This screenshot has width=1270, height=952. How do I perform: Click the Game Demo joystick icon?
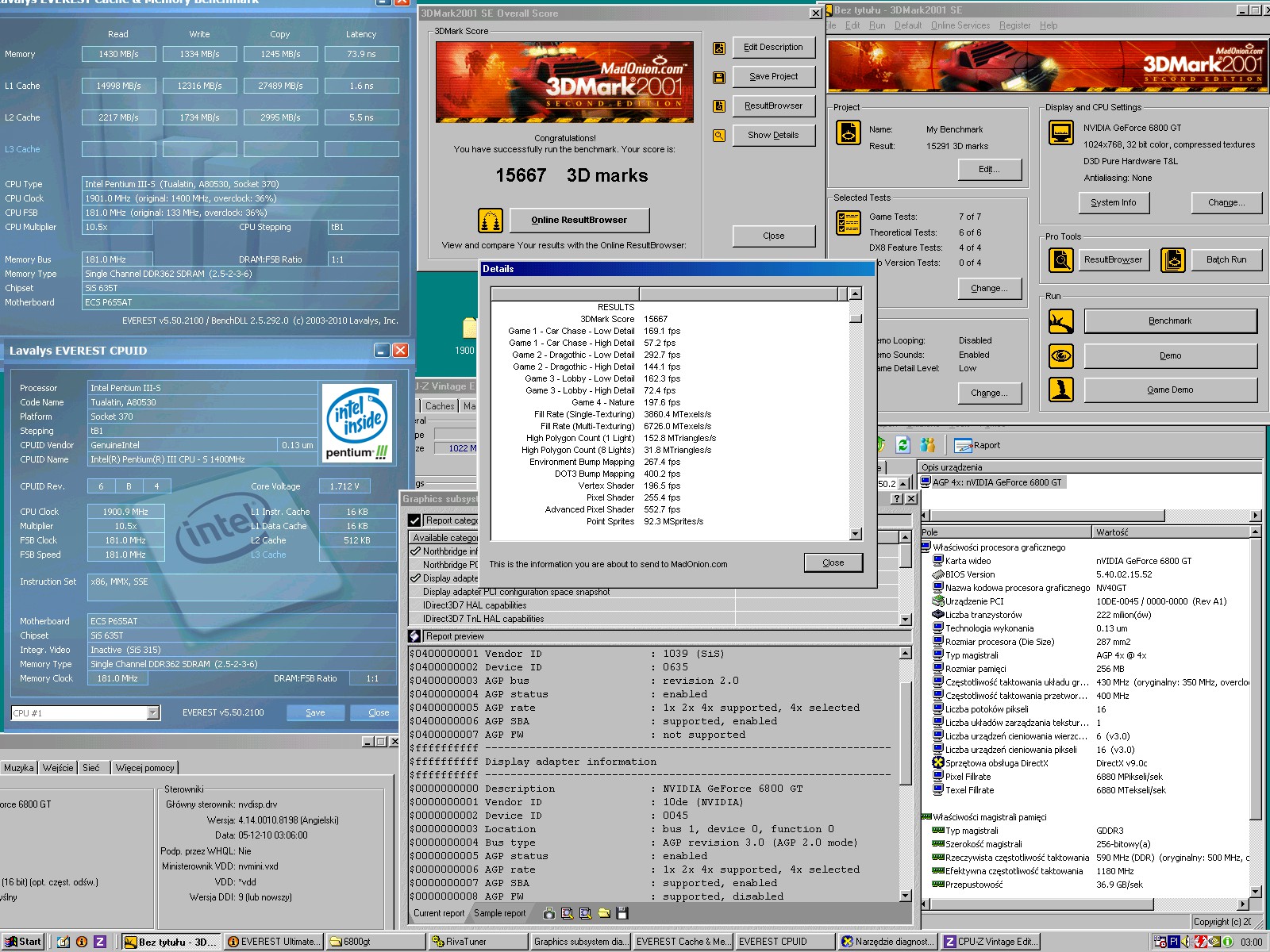pos(1061,390)
